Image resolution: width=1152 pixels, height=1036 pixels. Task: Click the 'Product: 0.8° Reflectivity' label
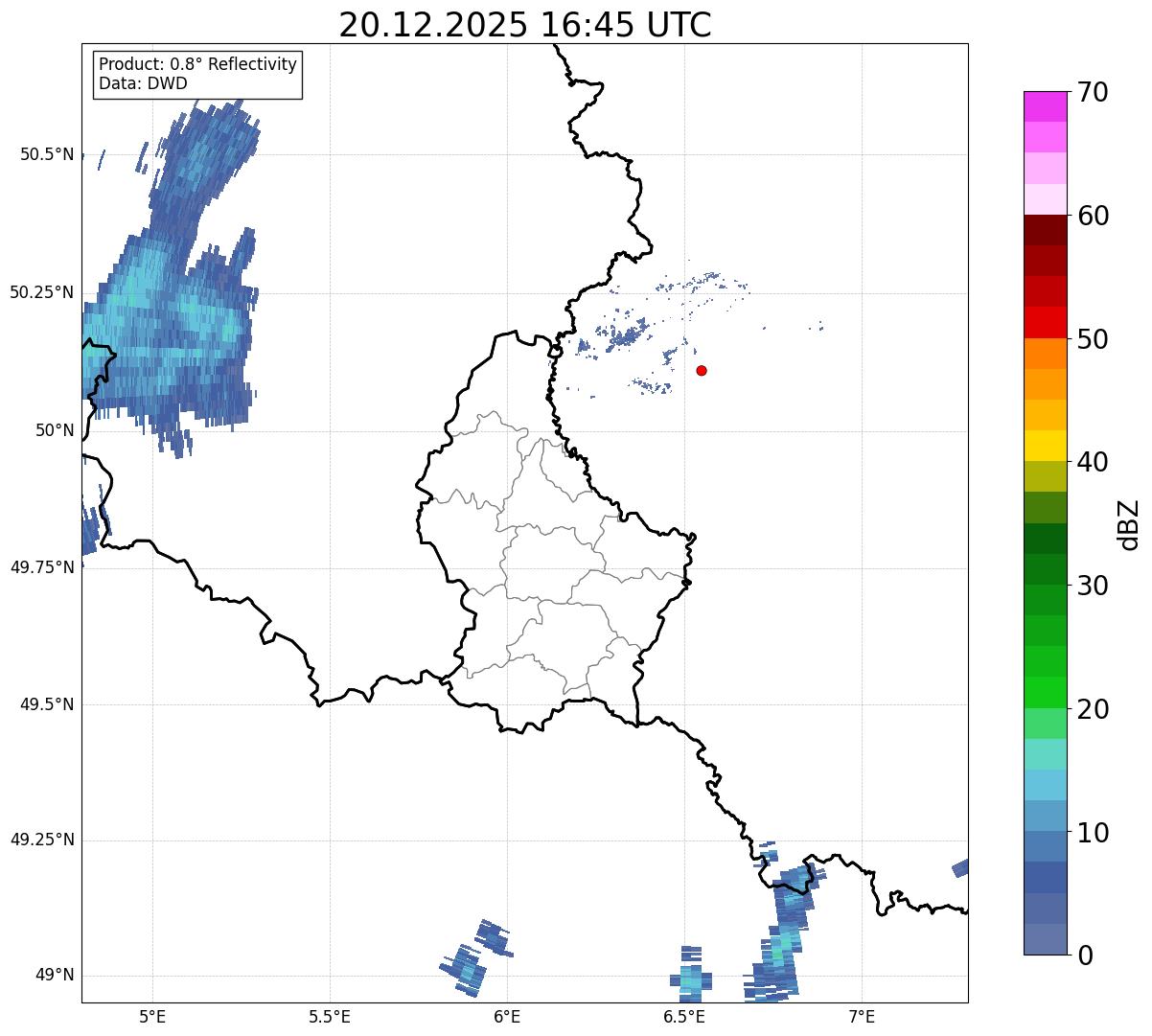(198, 64)
